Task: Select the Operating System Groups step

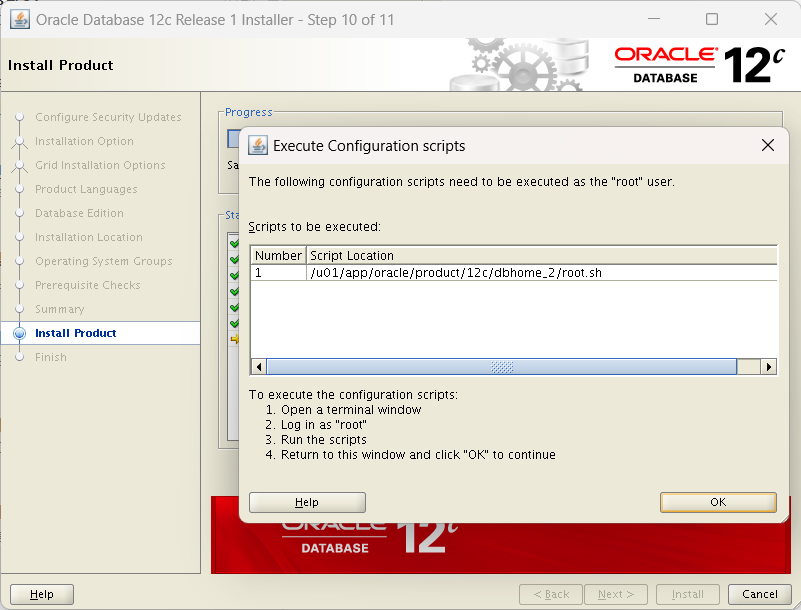Action: pyautogui.click(x=104, y=261)
